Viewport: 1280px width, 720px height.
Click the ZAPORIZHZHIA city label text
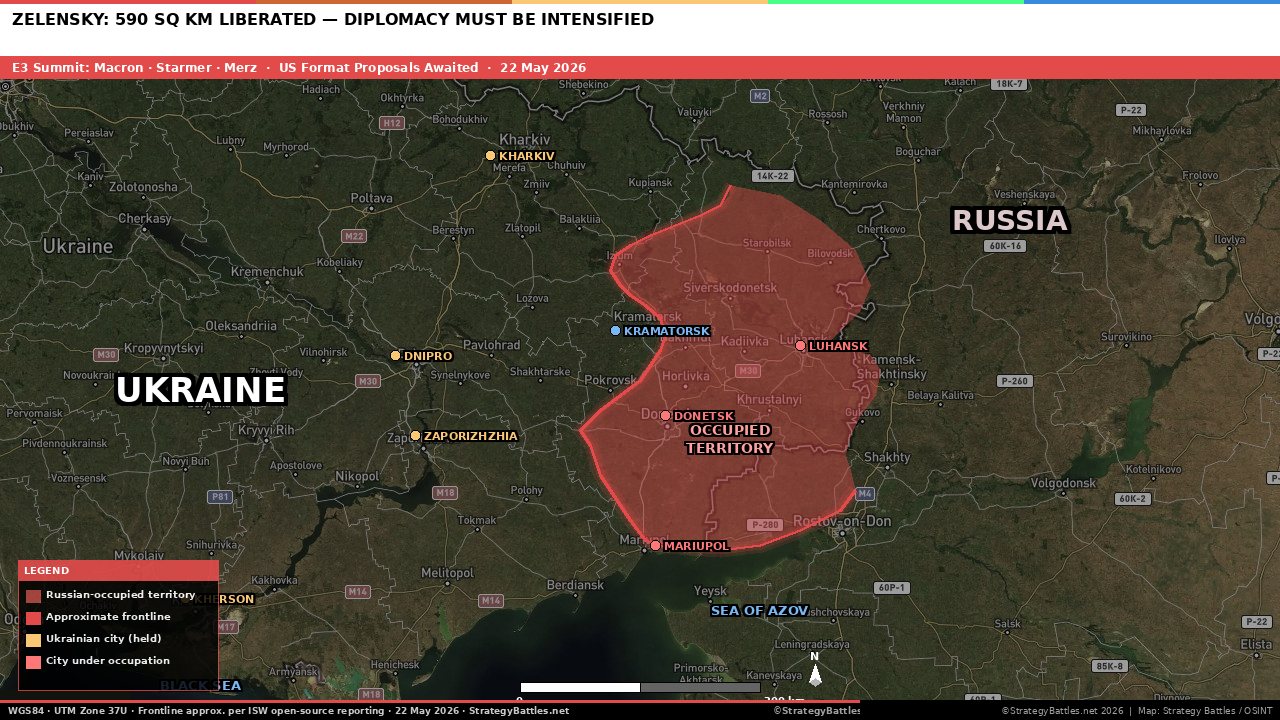coord(471,437)
